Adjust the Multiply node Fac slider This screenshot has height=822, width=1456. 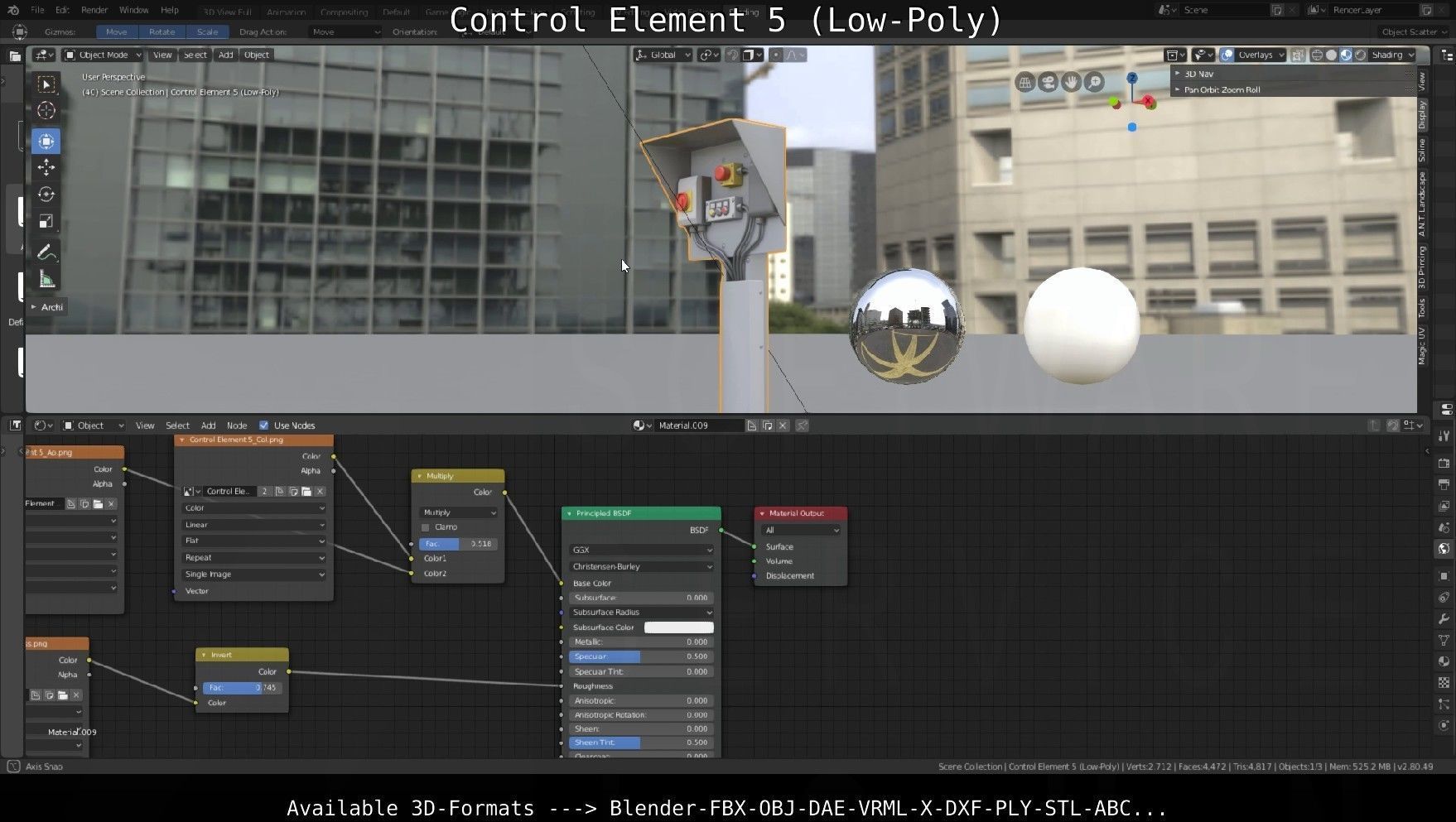point(457,544)
